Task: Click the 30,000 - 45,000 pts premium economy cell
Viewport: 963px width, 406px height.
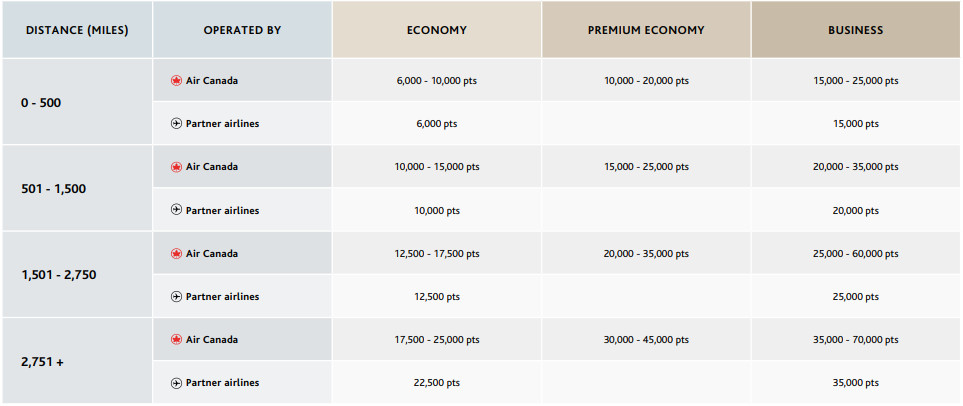Action: click(646, 340)
